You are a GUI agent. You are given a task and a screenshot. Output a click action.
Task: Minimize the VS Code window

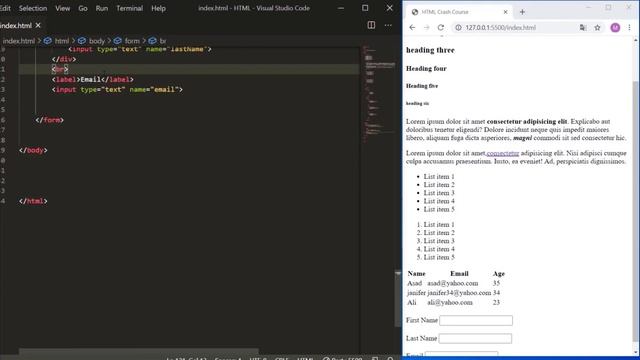[x=341, y=8]
